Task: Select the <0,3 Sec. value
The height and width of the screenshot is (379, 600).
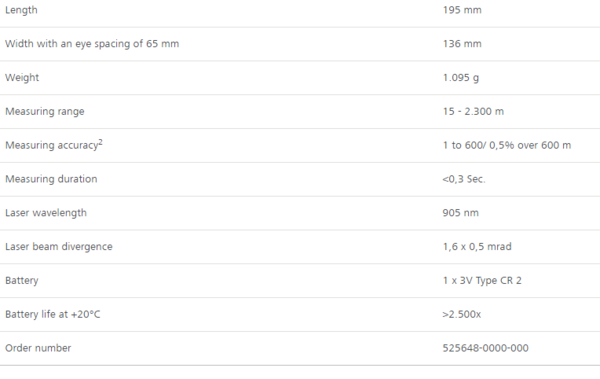Action: coord(464,179)
